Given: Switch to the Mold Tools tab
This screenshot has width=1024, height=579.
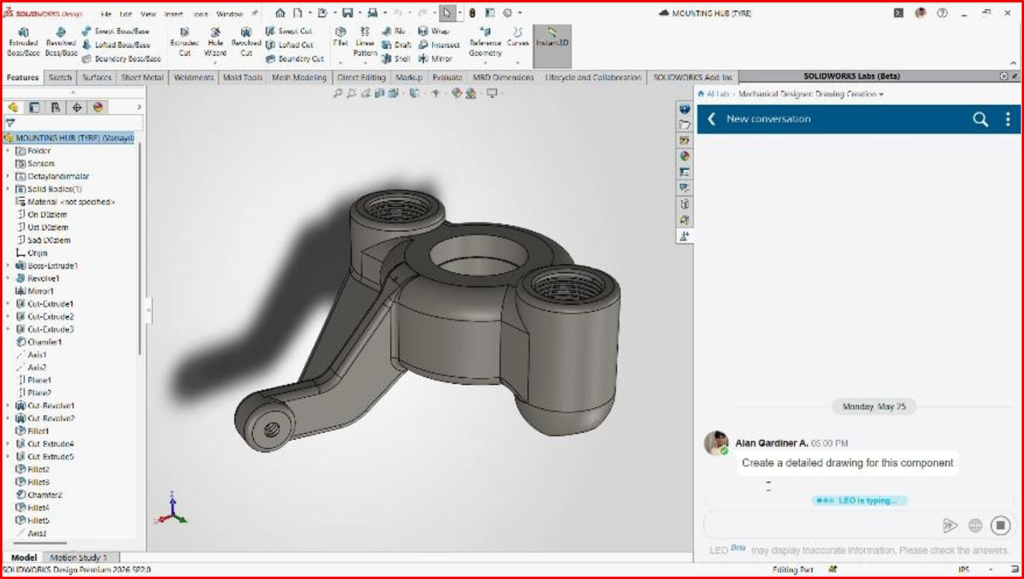Looking at the screenshot, I should click(242, 77).
